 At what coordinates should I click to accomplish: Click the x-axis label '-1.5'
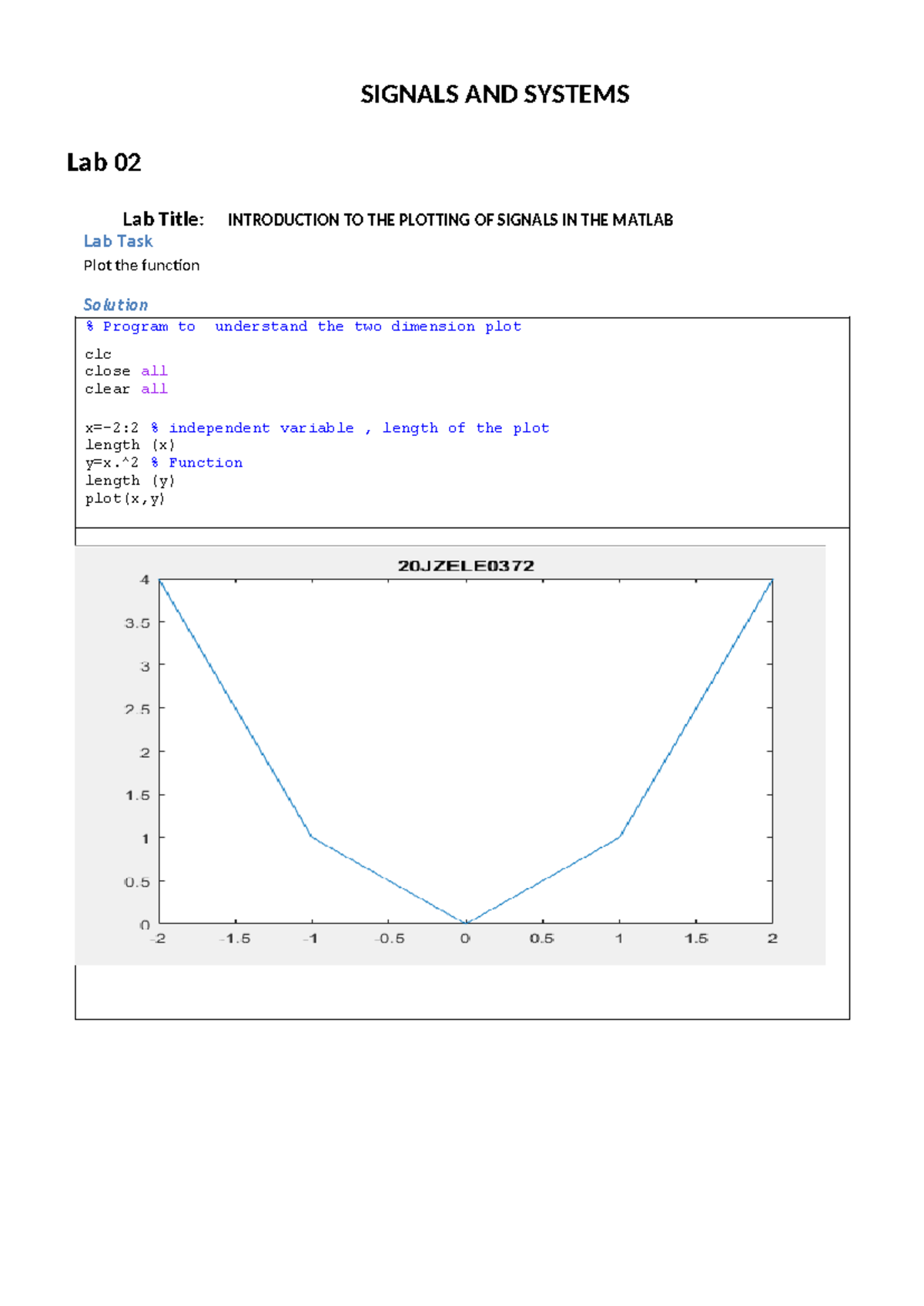click(234, 939)
